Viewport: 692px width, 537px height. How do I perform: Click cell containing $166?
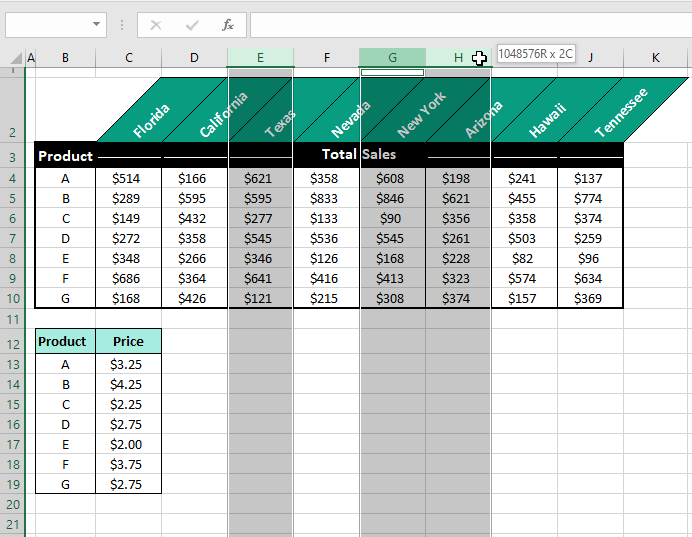(194, 179)
